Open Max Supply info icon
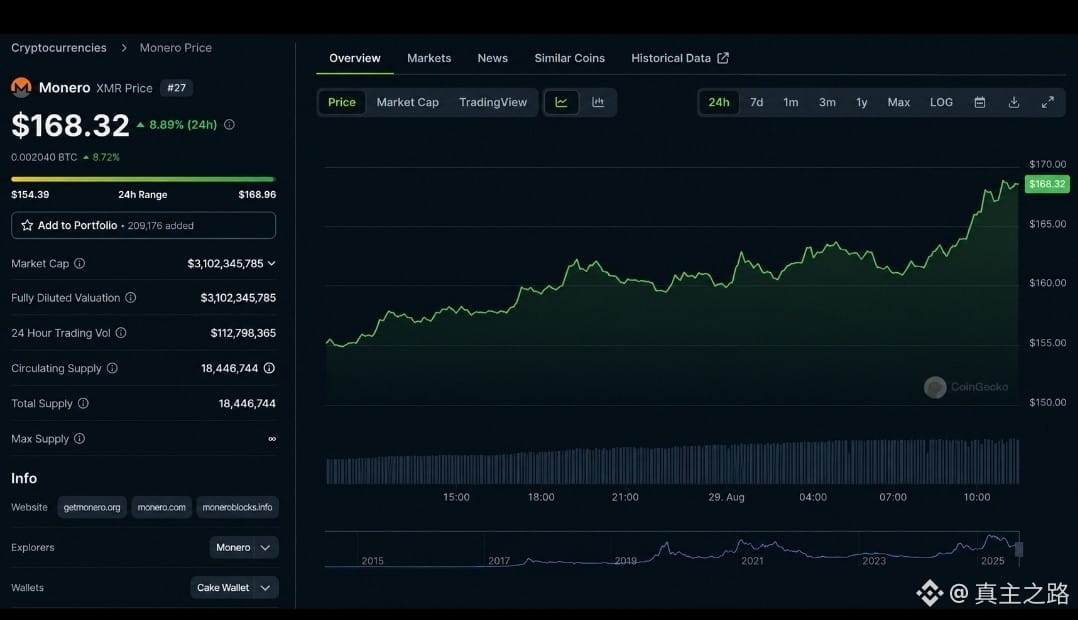Screen dimensions: 1078x620 tap(80, 439)
